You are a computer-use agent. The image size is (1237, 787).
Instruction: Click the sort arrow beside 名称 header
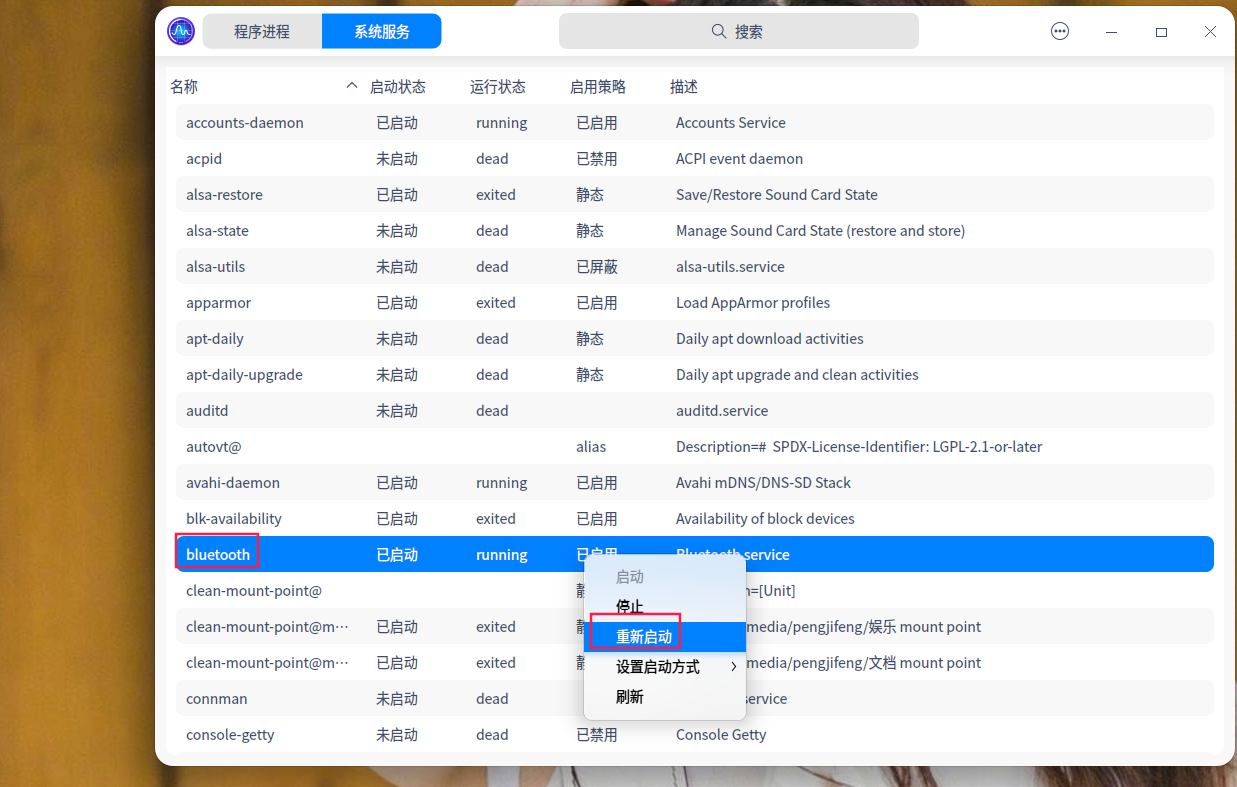click(351, 86)
